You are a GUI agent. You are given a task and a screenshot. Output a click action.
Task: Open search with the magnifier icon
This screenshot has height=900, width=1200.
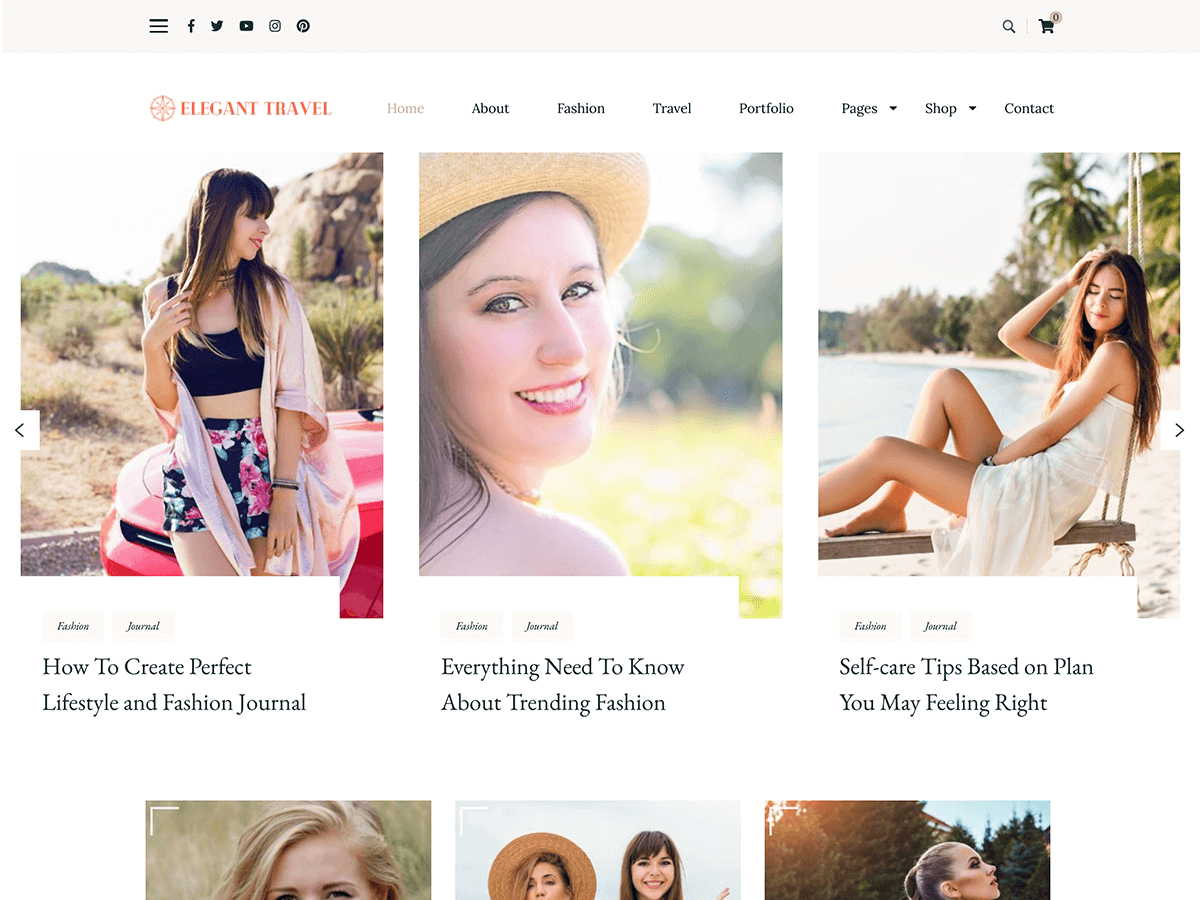[1008, 27]
